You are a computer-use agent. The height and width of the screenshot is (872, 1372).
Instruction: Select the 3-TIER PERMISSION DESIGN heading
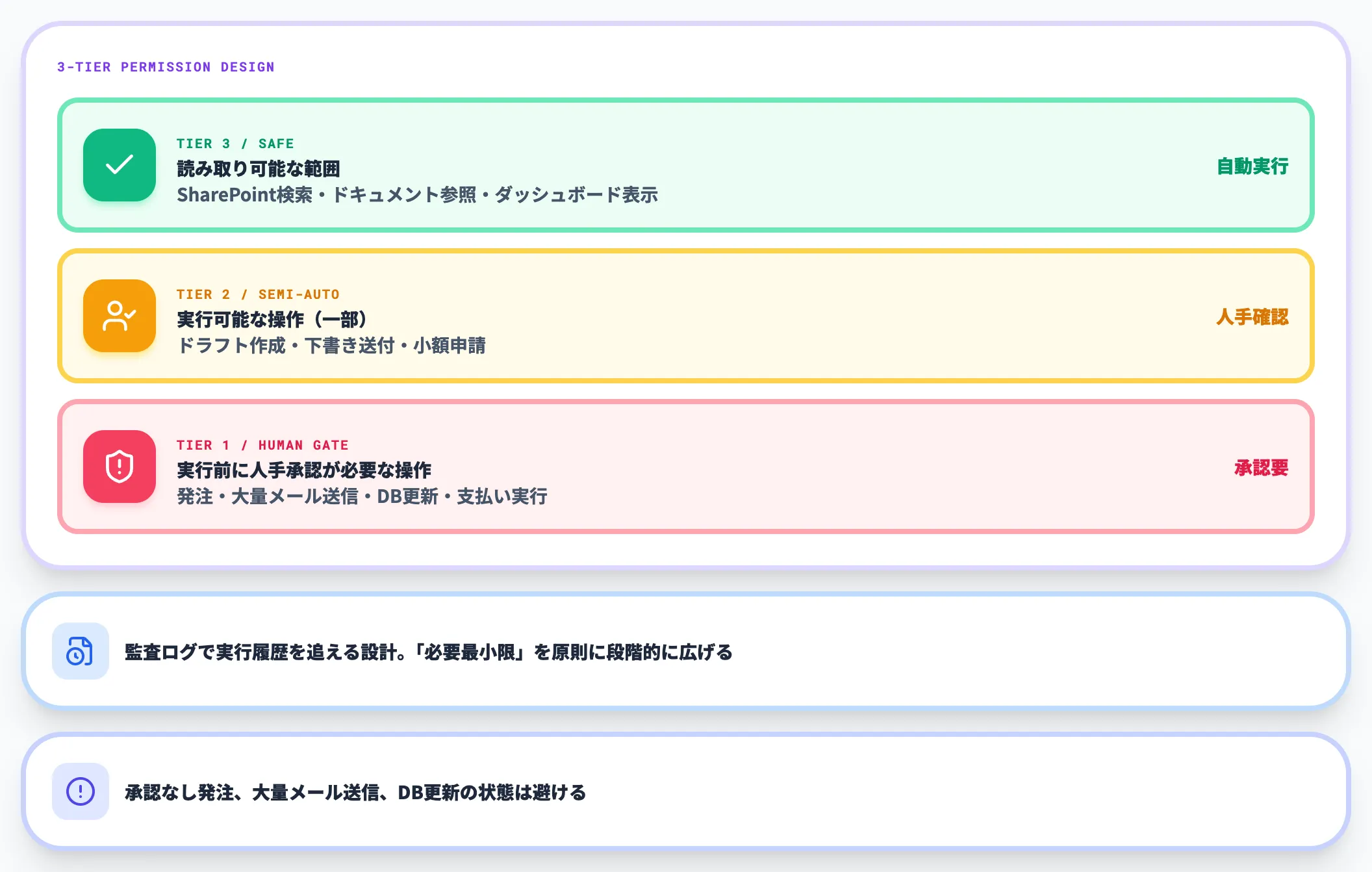[166, 67]
